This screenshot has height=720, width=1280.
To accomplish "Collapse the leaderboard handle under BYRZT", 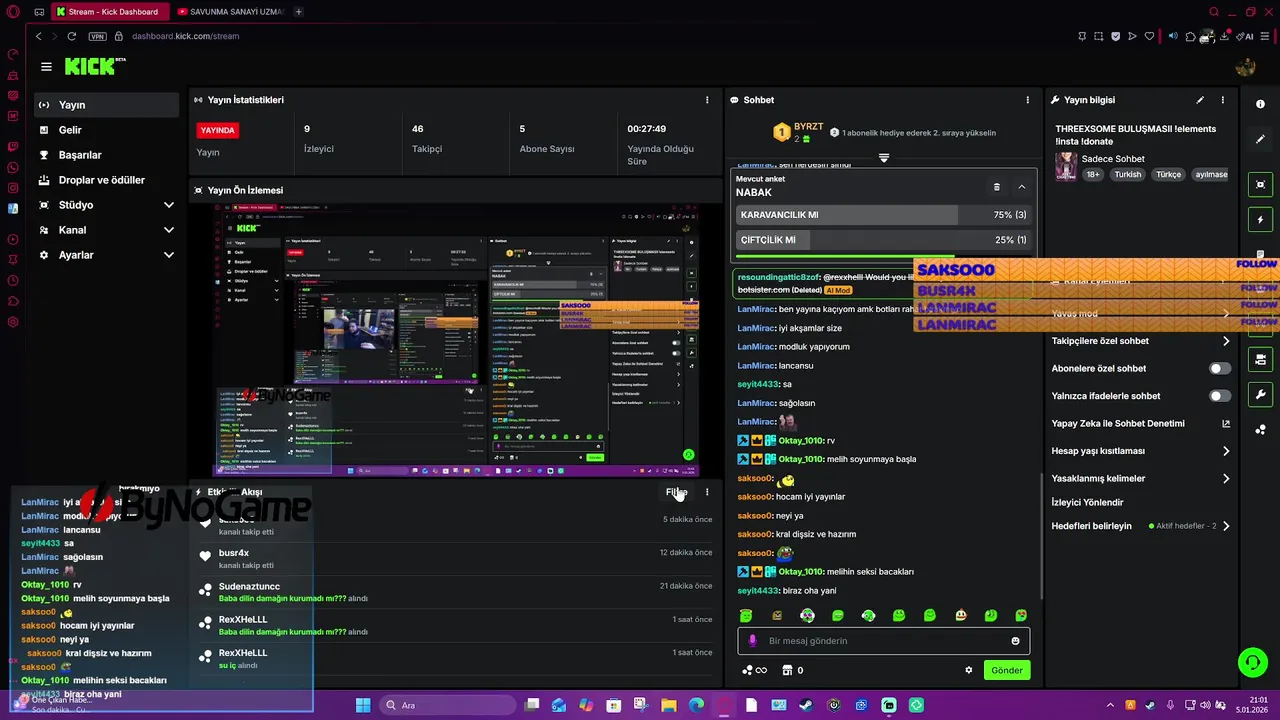I will point(883,158).
